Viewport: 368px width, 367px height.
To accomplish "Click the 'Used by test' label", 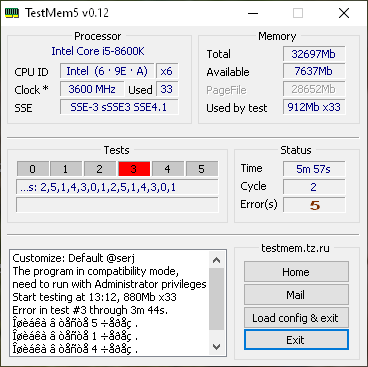I will tap(237, 108).
